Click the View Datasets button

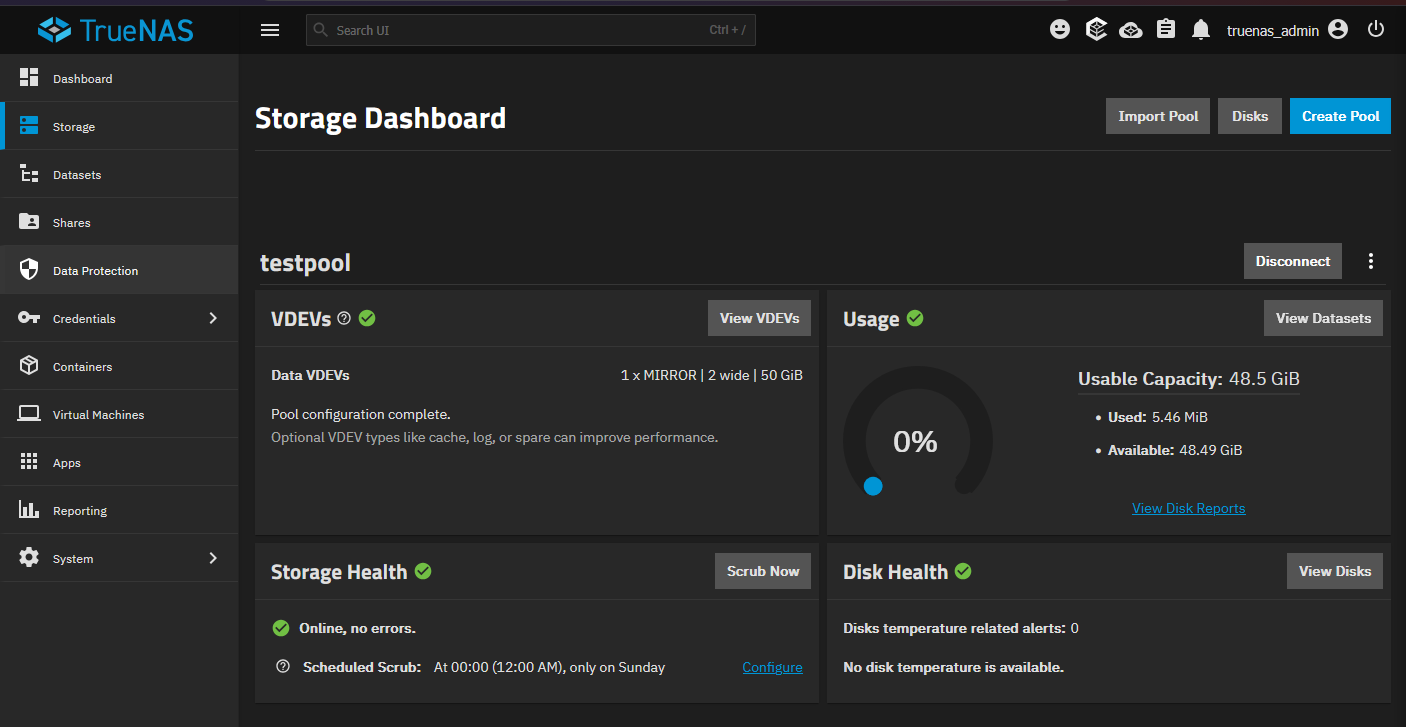point(1323,318)
